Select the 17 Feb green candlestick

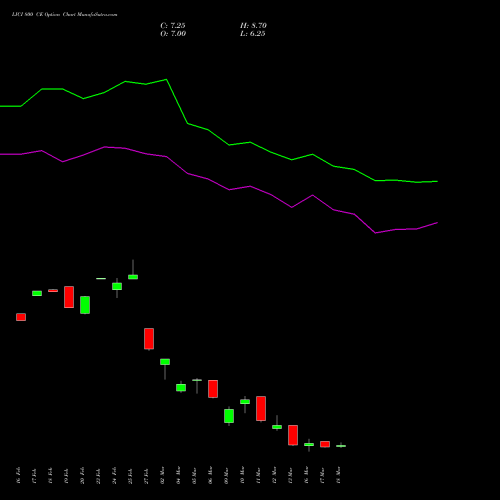[x=37, y=293]
